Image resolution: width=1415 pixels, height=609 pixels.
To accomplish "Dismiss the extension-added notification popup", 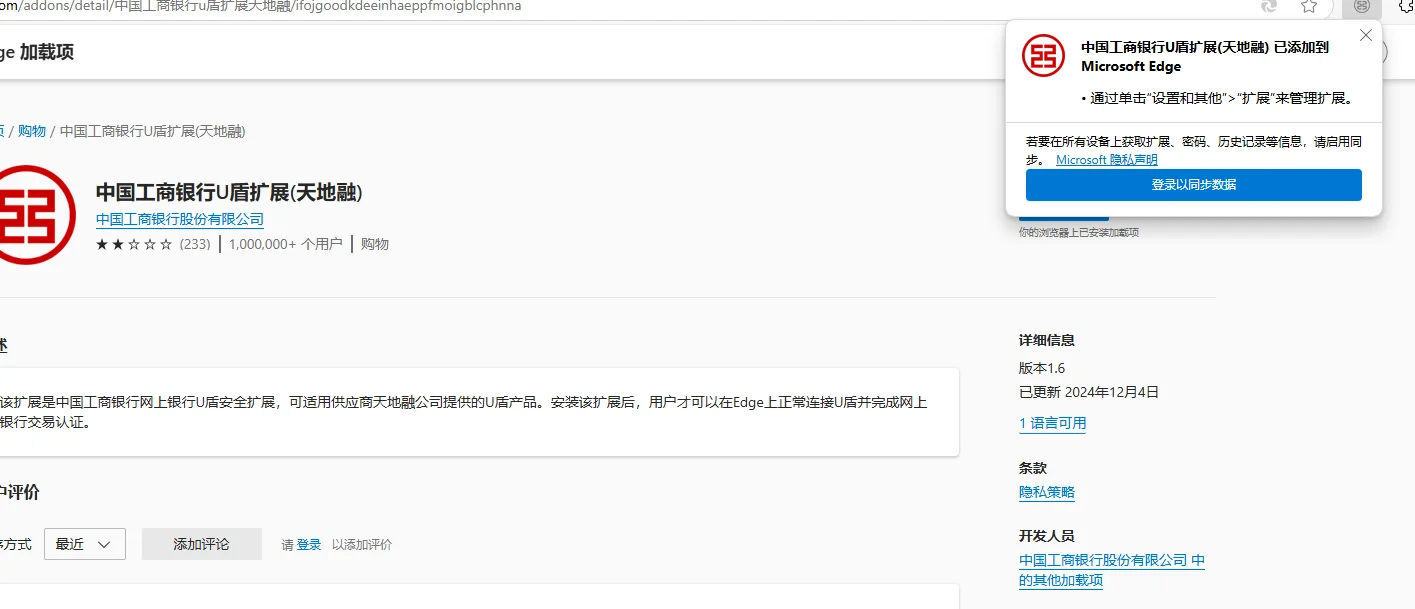I will 1365,34.
